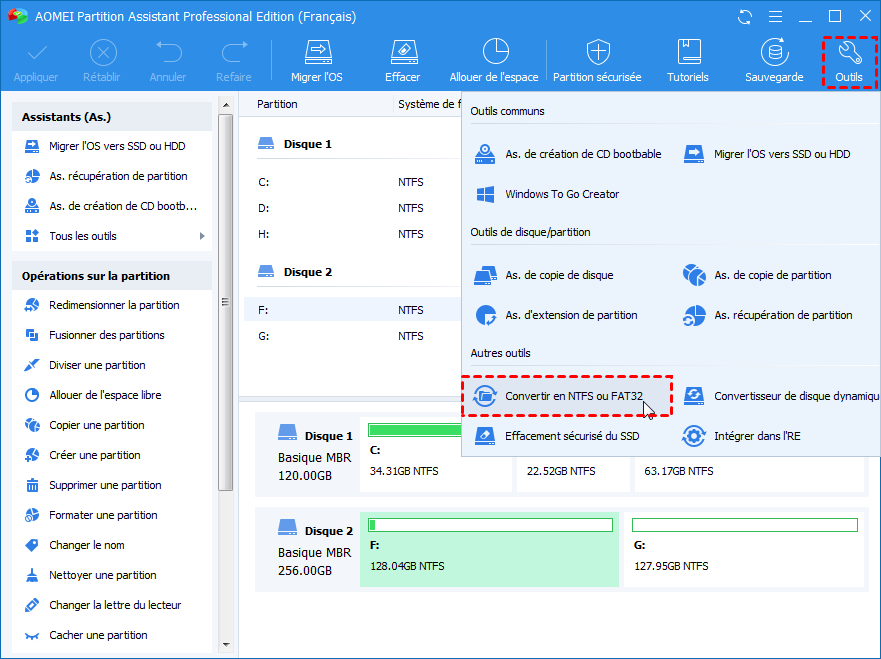The height and width of the screenshot is (659, 881).
Task: Select partition H: row in list
Action: pyautogui.click(x=353, y=234)
